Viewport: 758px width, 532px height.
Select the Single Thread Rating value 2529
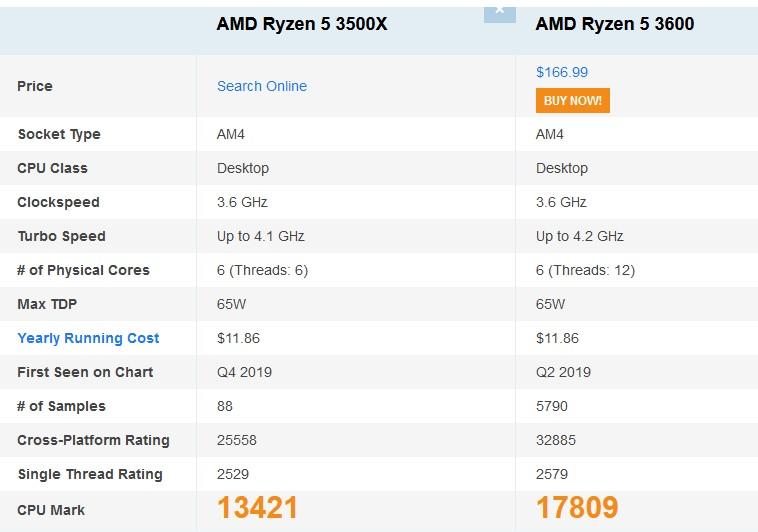[x=233, y=474]
